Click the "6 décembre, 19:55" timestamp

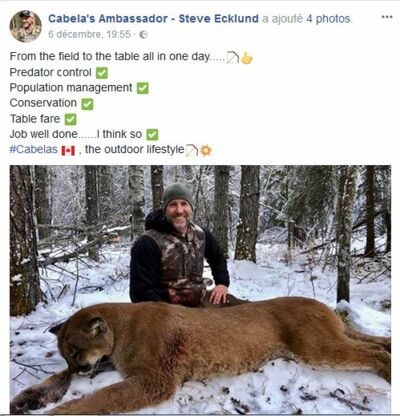(89, 34)
